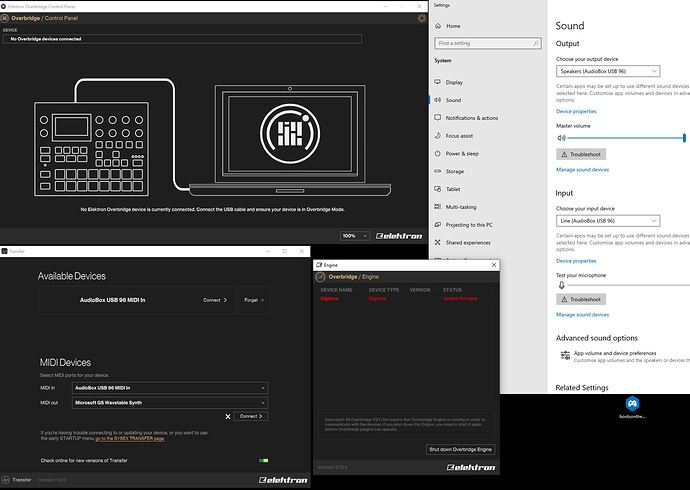Click Shut down Overbridge Engine button
Image resolution: width=690 pixels, height=490 pixels.
[x=460, y=449]
